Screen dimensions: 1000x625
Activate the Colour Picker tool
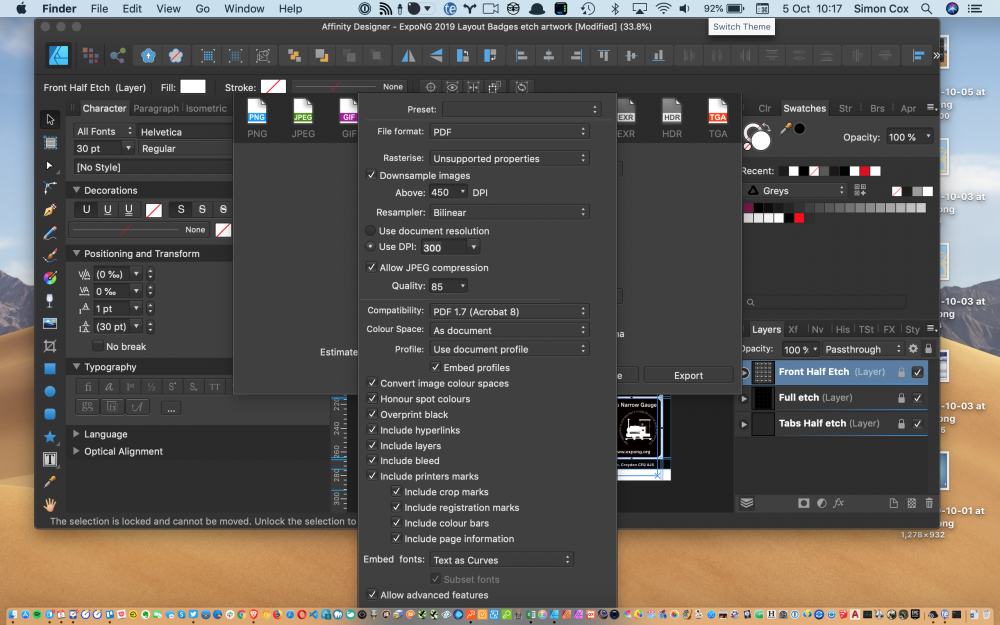coord(51,481)
